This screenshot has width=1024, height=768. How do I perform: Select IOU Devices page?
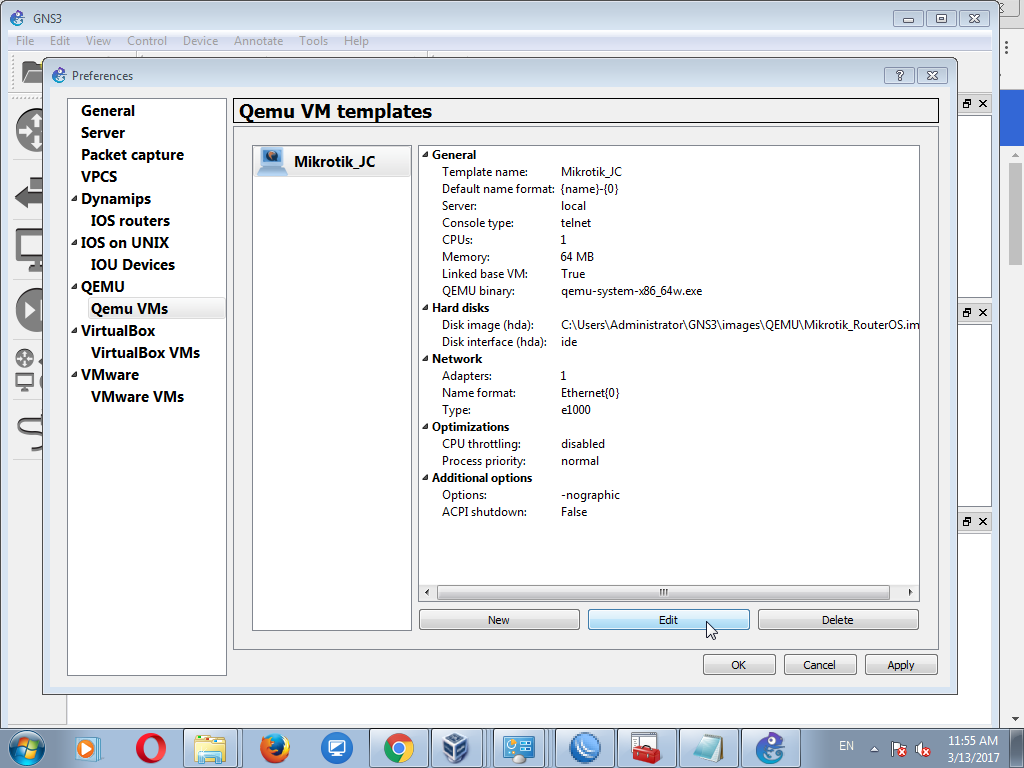(x=133, y=264)
